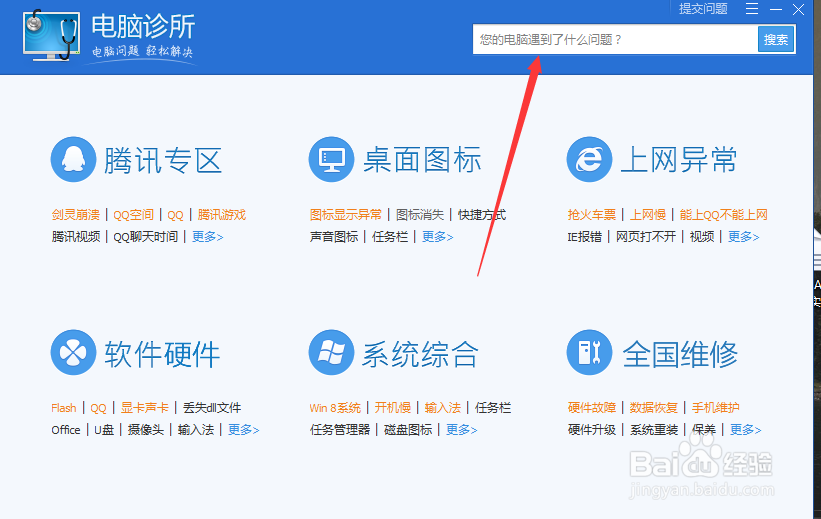821x519 pixels.
Task: Click the 系统综合 heading text
Action: (420, 354)
